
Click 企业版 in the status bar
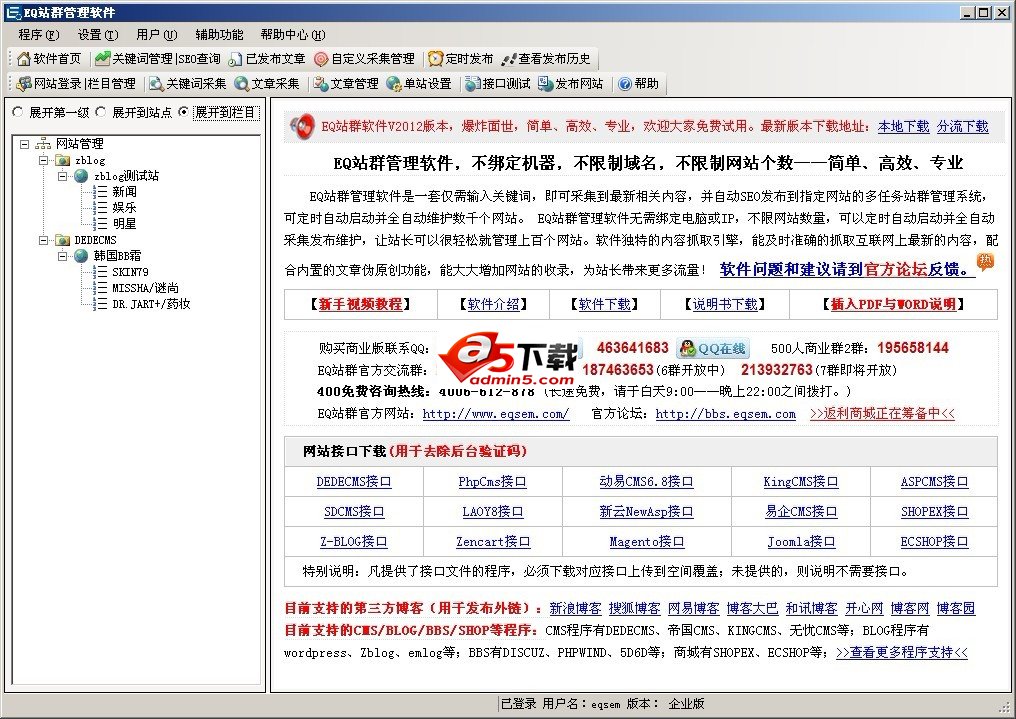686,703
